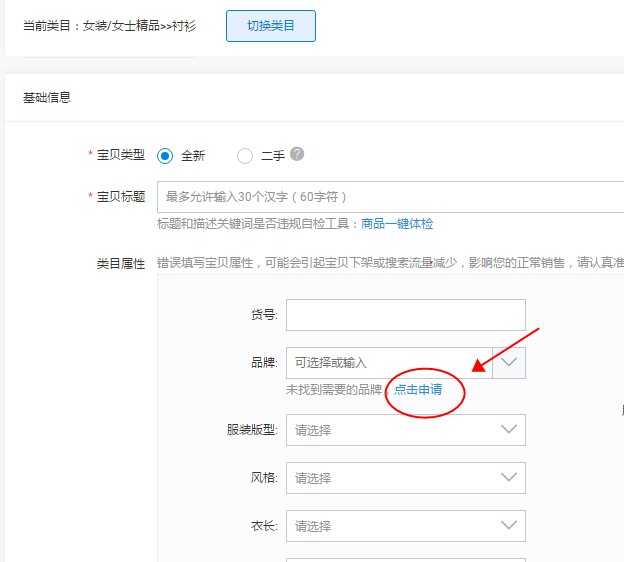Expand the 品牌 dropdown arrow

click(x=509, y=363)
